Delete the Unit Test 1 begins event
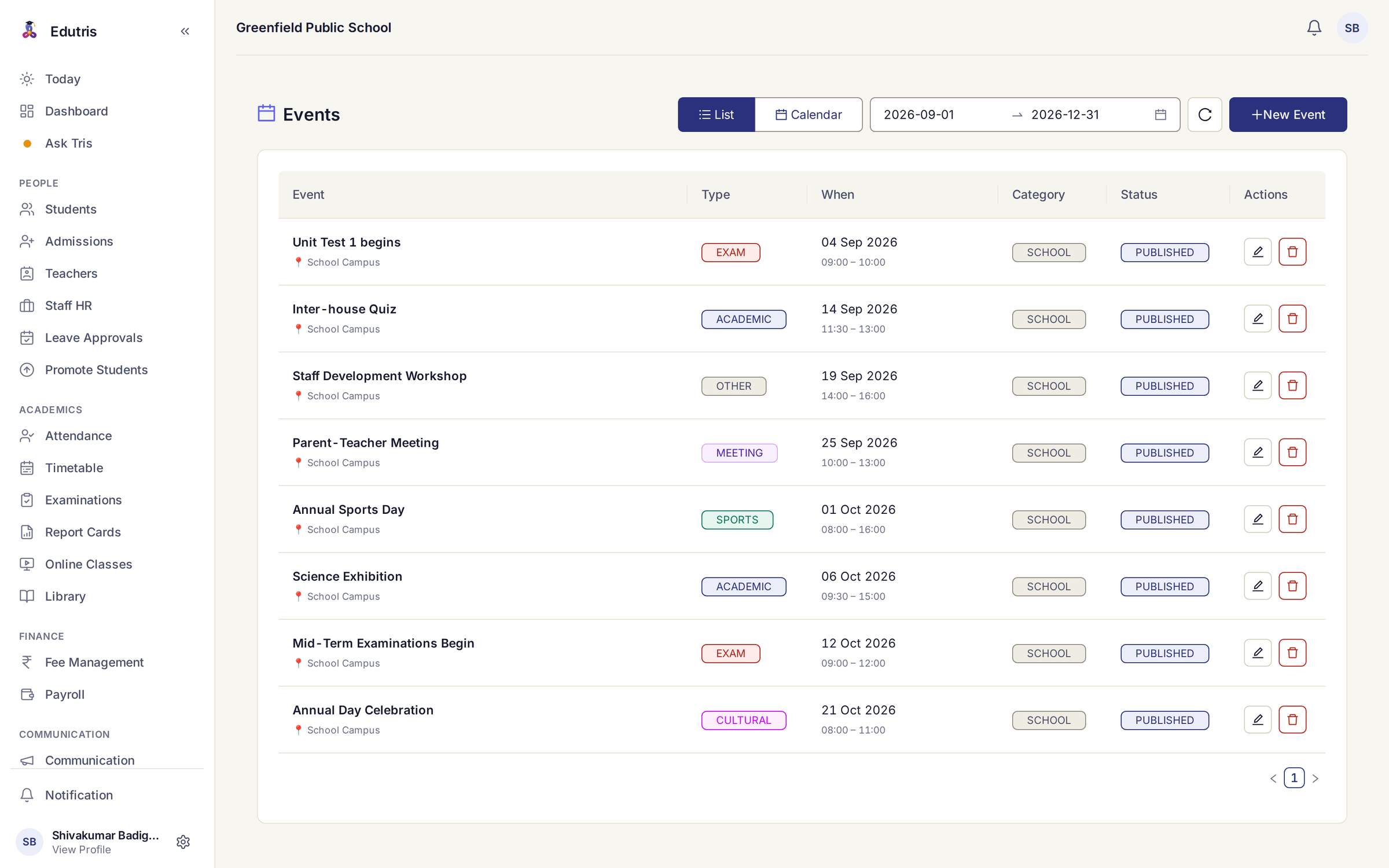The image size is (1389, 868). click(x=1292, y=252)
